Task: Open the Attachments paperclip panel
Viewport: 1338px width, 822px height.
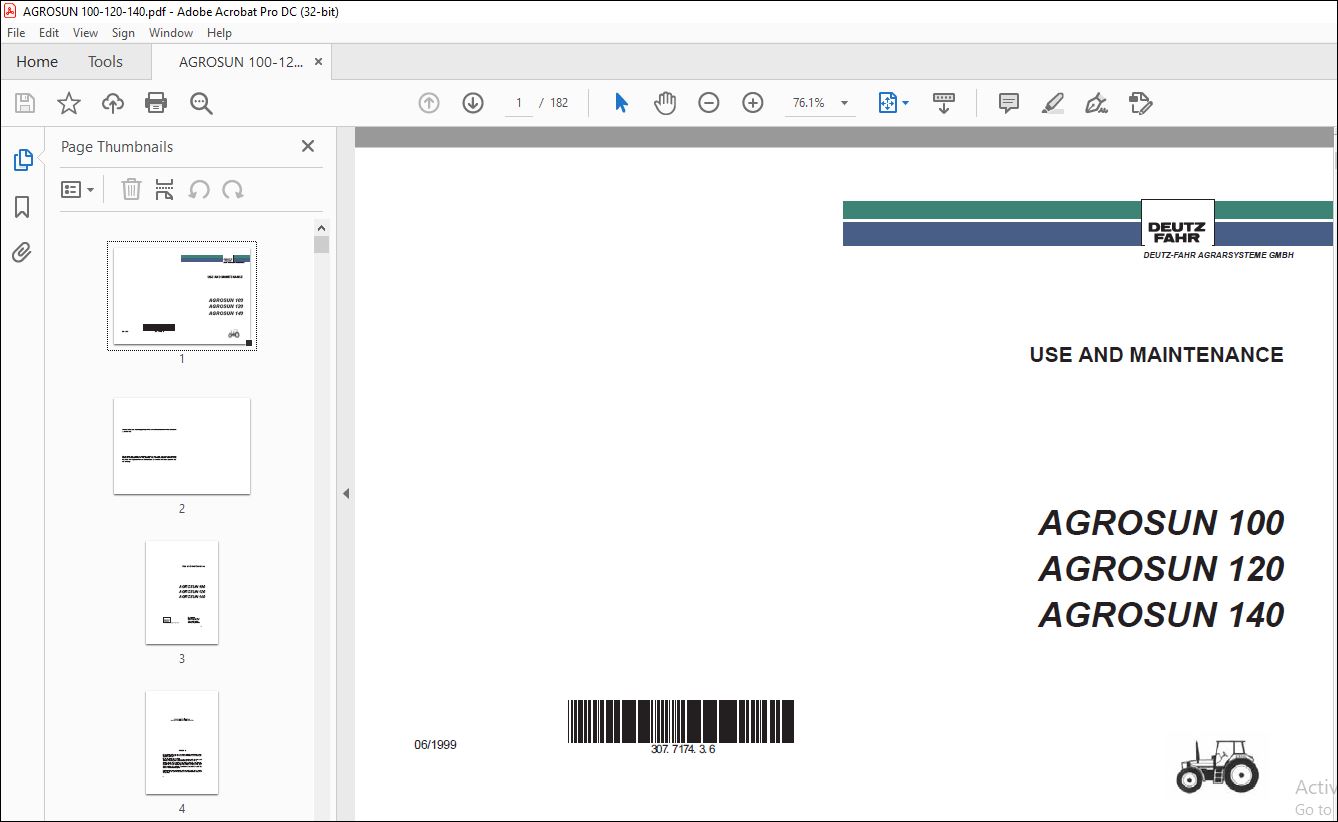Action: [22, 253]
